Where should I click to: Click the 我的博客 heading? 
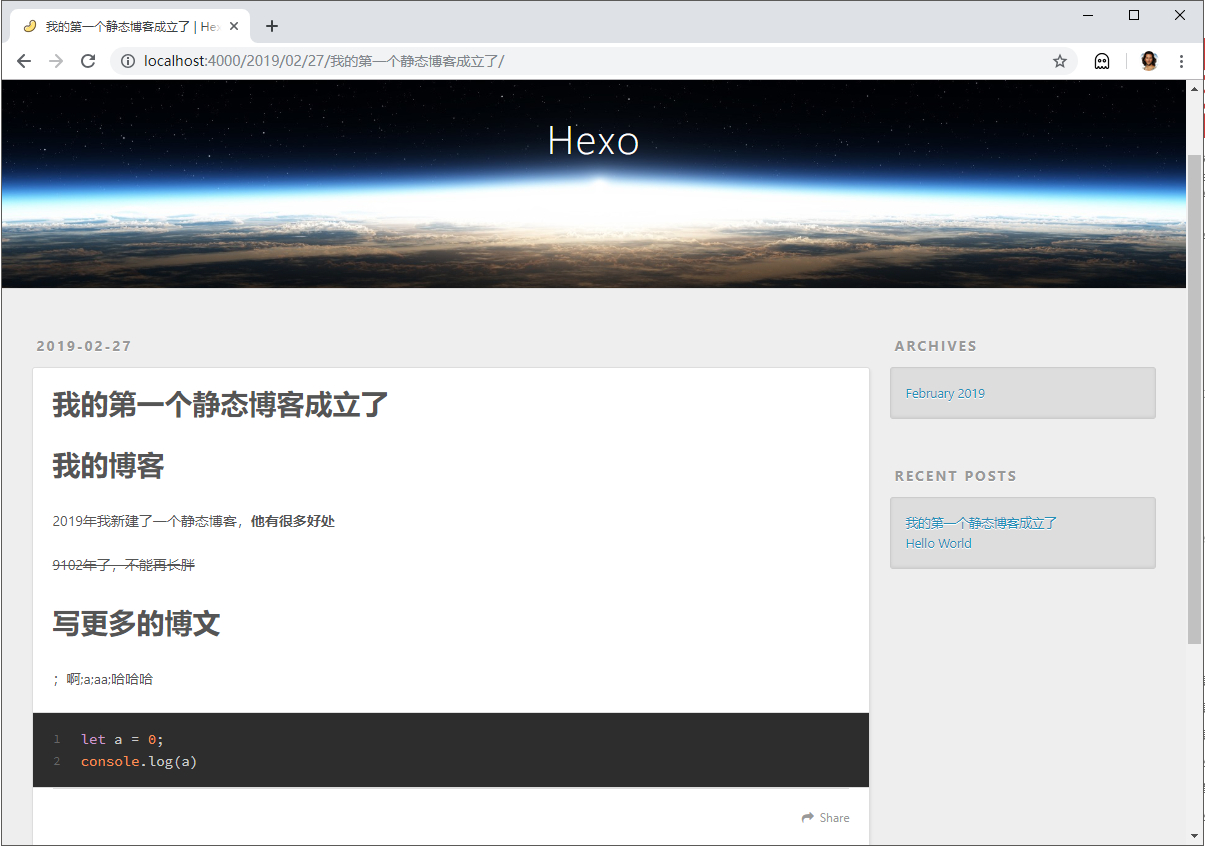coord(108,466)
